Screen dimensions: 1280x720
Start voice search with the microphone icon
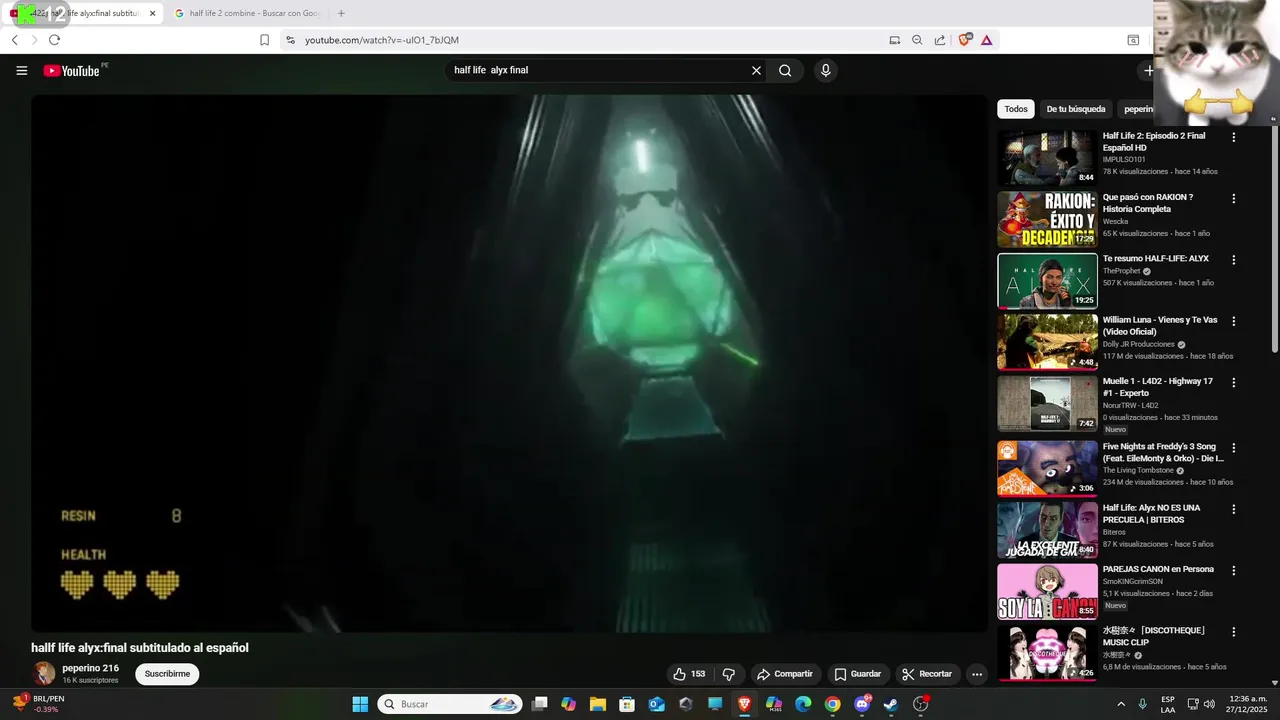825,70
